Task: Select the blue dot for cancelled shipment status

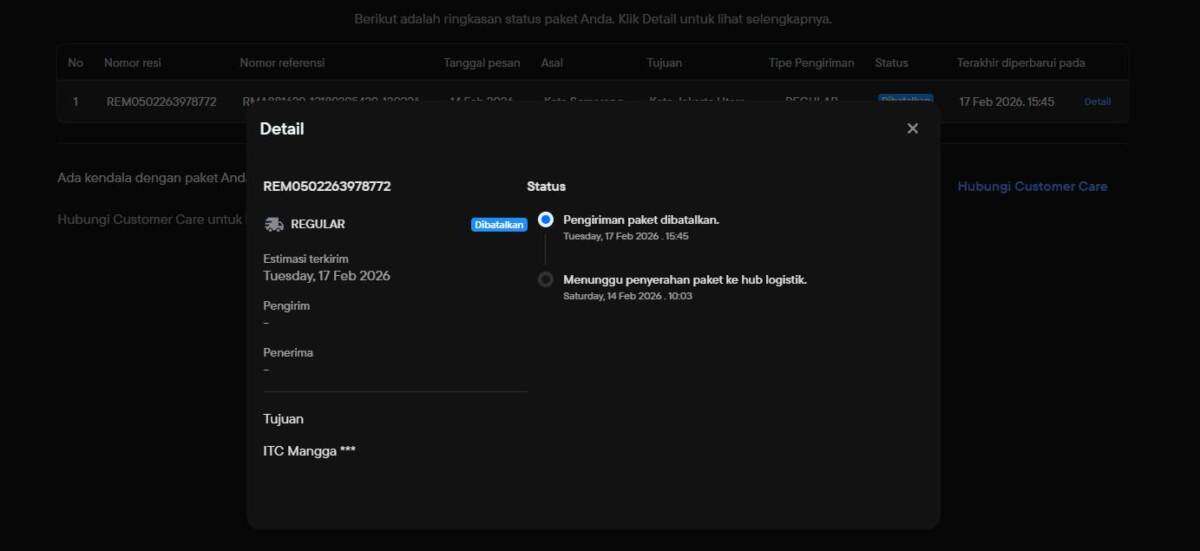Action: [545, 220]
